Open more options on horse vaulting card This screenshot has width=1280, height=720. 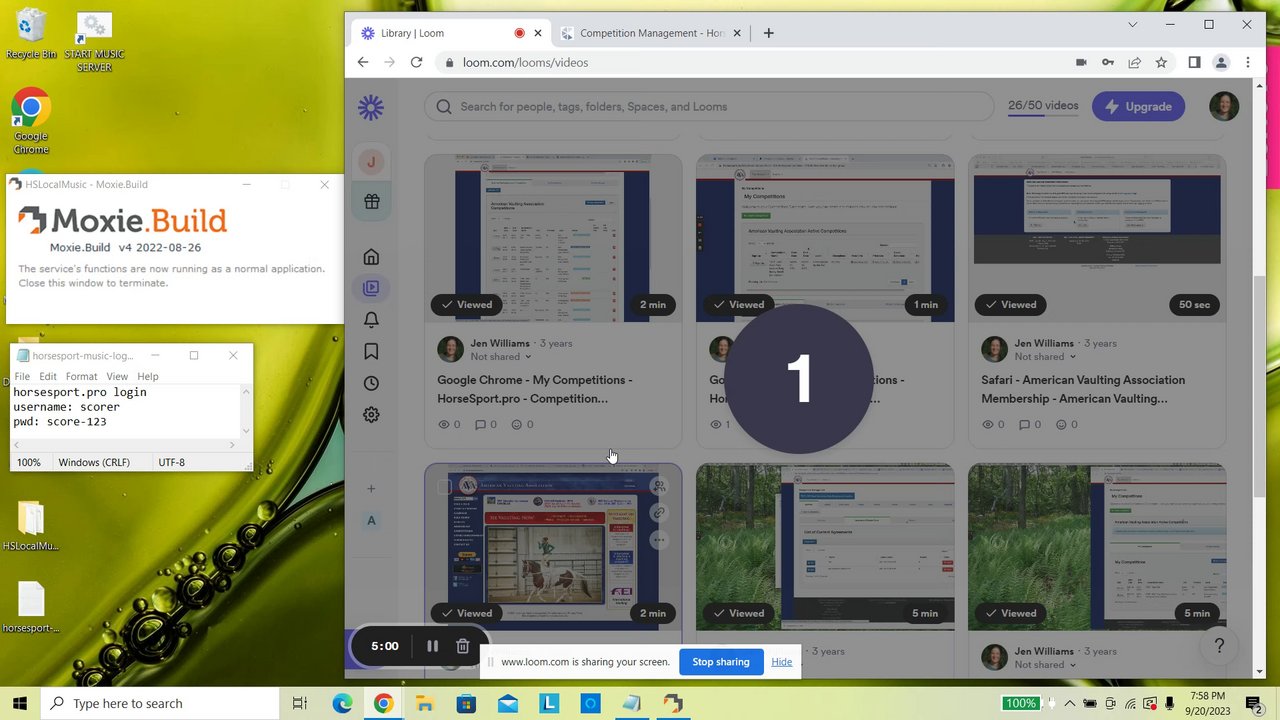click(658, 540)
